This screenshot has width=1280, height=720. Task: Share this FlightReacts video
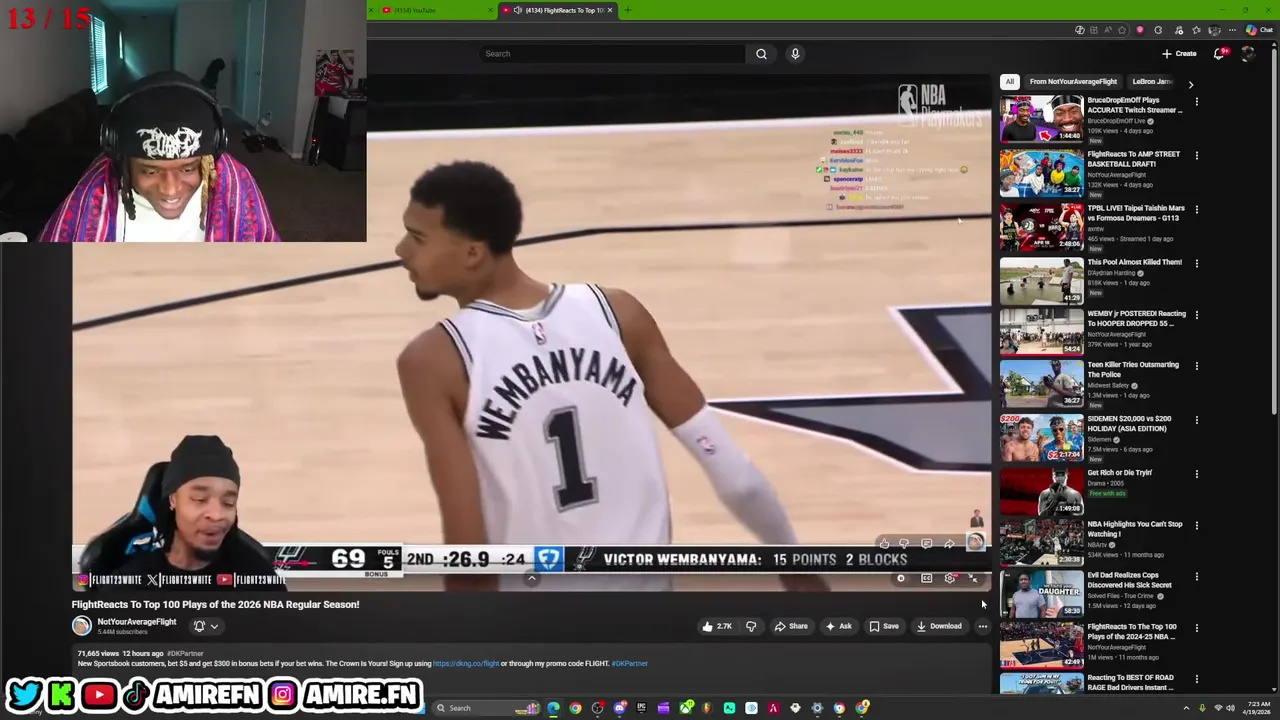click(x=790, y=627)
